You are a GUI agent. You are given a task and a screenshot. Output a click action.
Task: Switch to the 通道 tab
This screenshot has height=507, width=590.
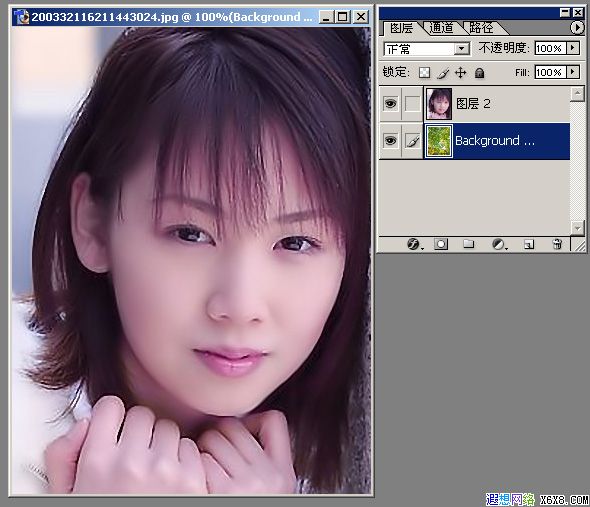(x=441, y=28)
